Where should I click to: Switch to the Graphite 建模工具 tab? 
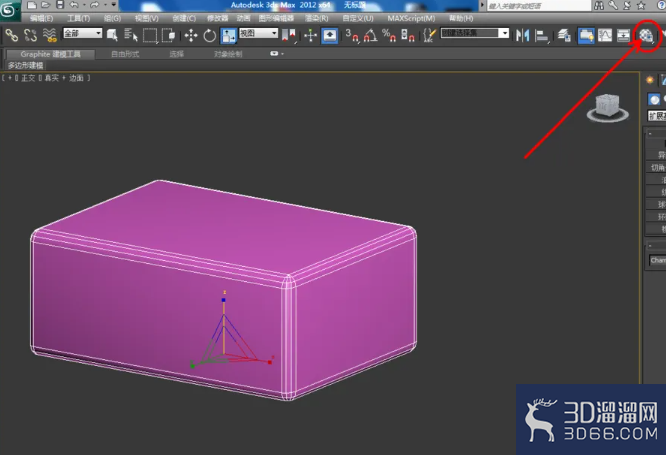[51, 54]
